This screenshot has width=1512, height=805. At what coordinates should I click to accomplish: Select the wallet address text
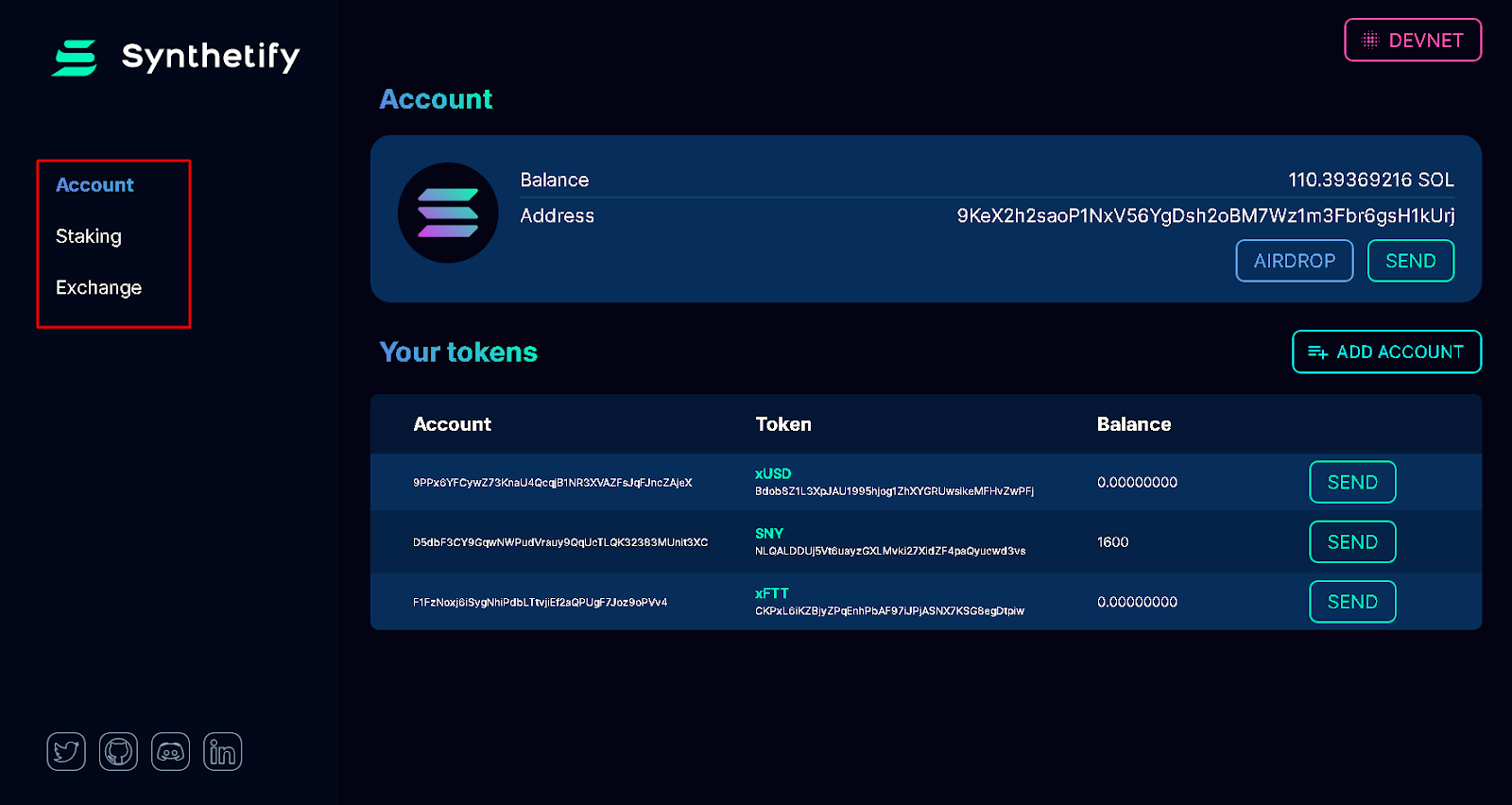[1206, 215]
